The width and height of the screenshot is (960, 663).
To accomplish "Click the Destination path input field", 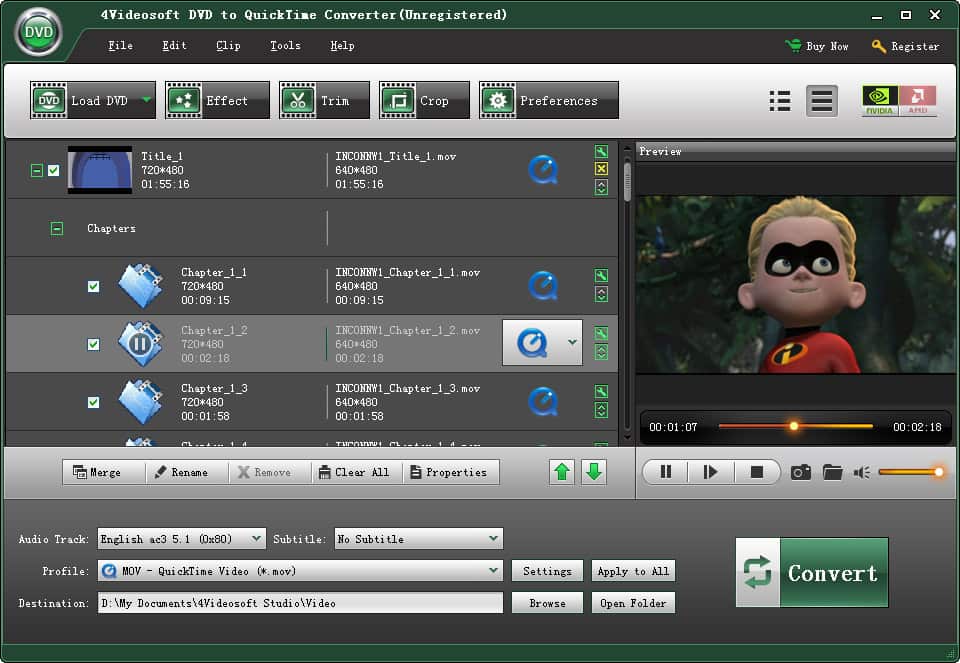I will click(x=300, y=603).
